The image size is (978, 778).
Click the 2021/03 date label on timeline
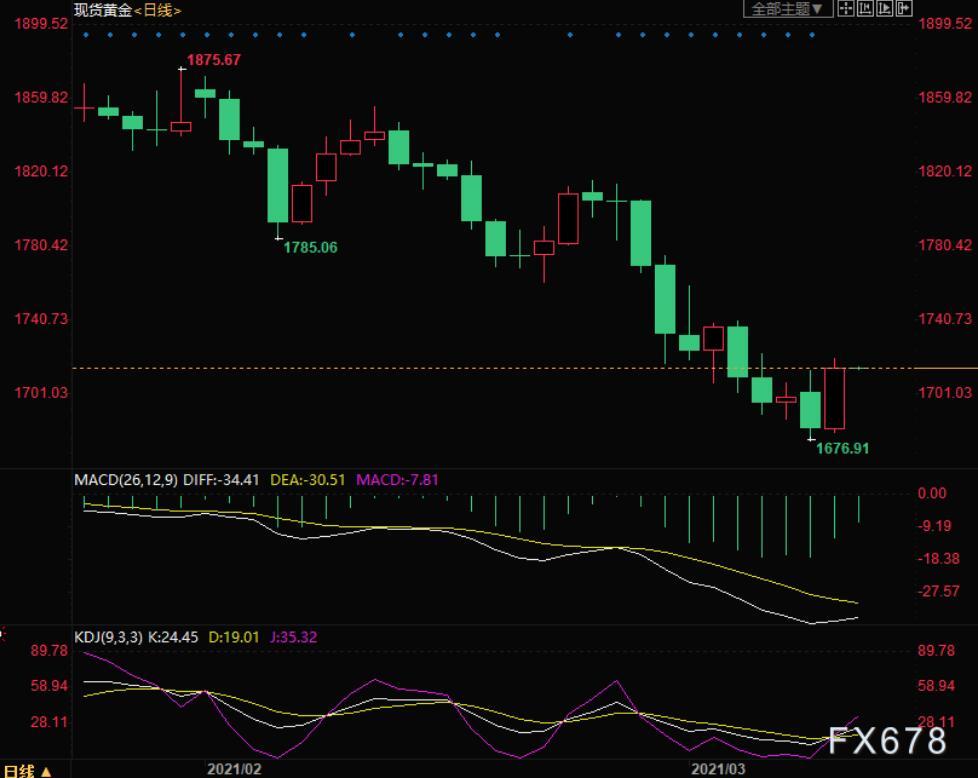(718, 769)
